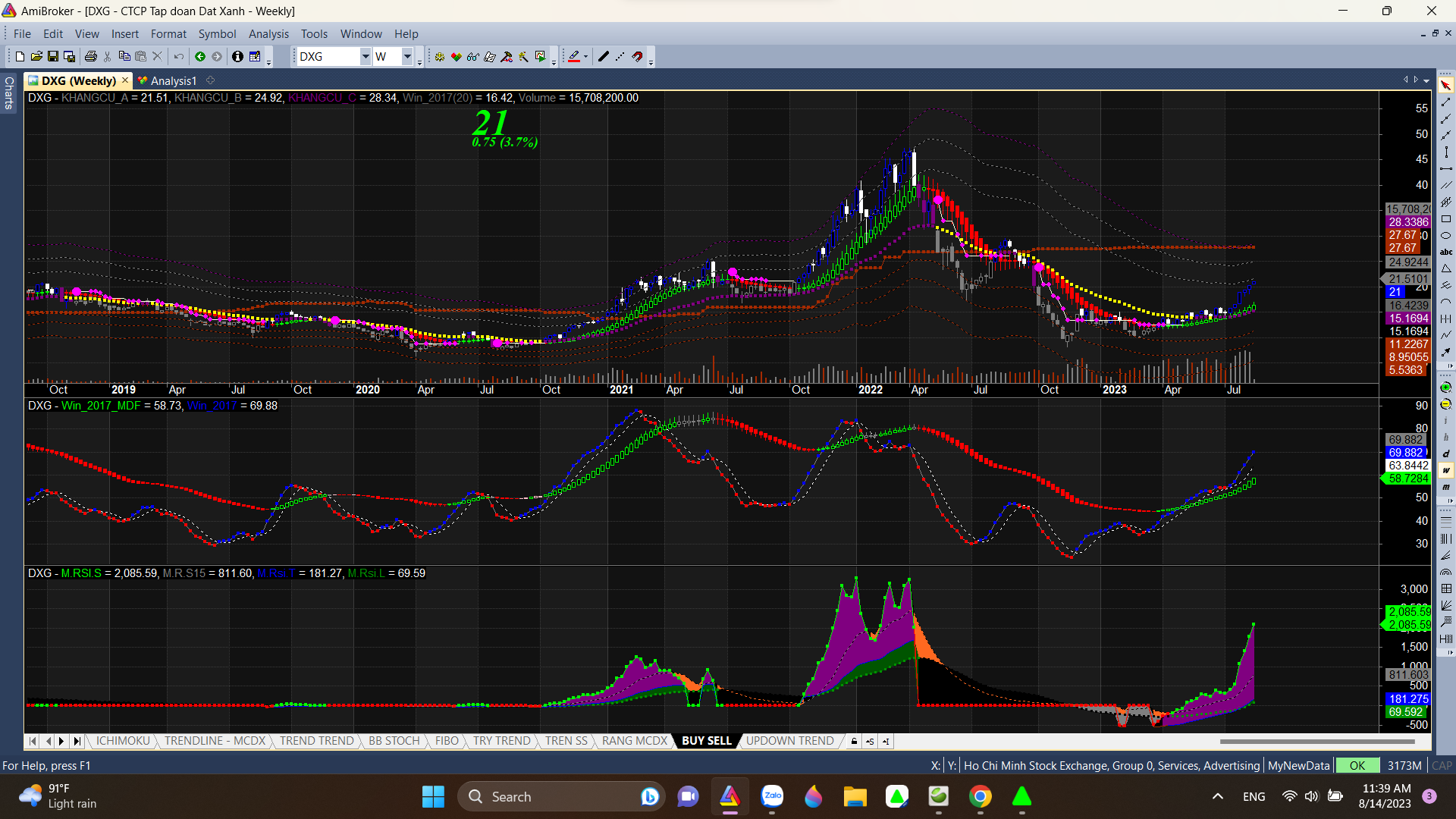Click the horizontal chart scrollbar thumb
The image size is (1456, 819).
[1317, 741]
